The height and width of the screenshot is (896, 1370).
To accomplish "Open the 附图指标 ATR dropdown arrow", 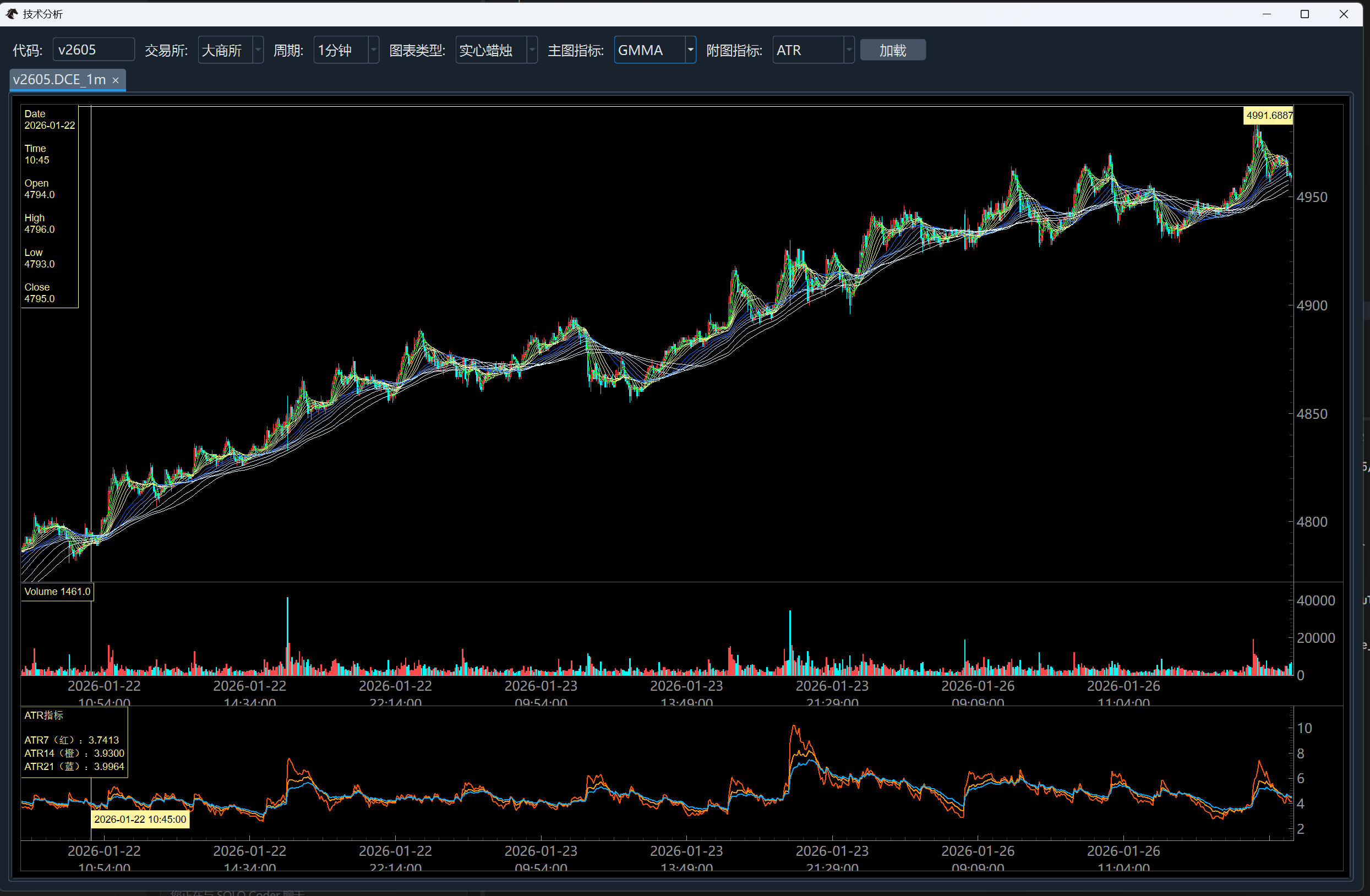I will point(849,50).
